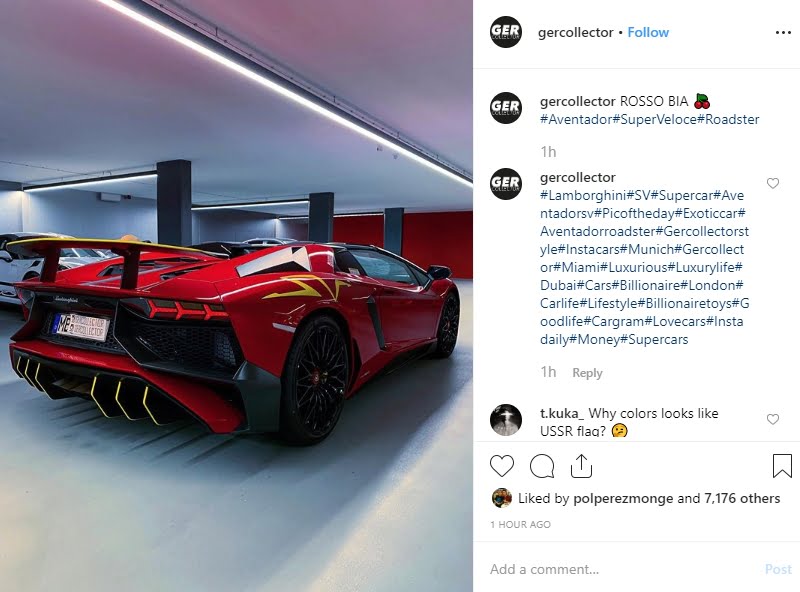Click gercollector avatar in post header

click(x=506, y=32)
